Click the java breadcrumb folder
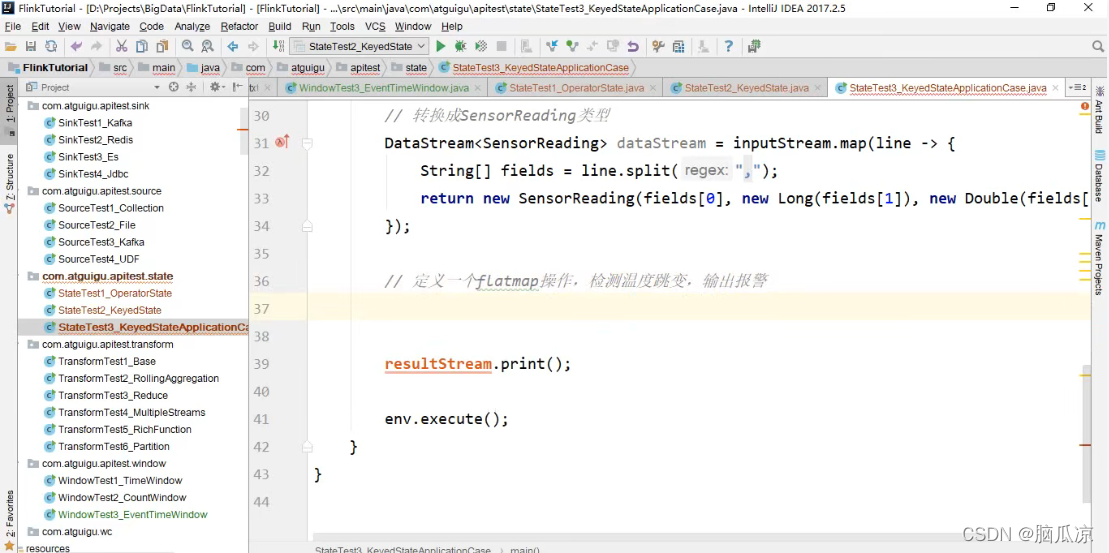 (202, 68)
